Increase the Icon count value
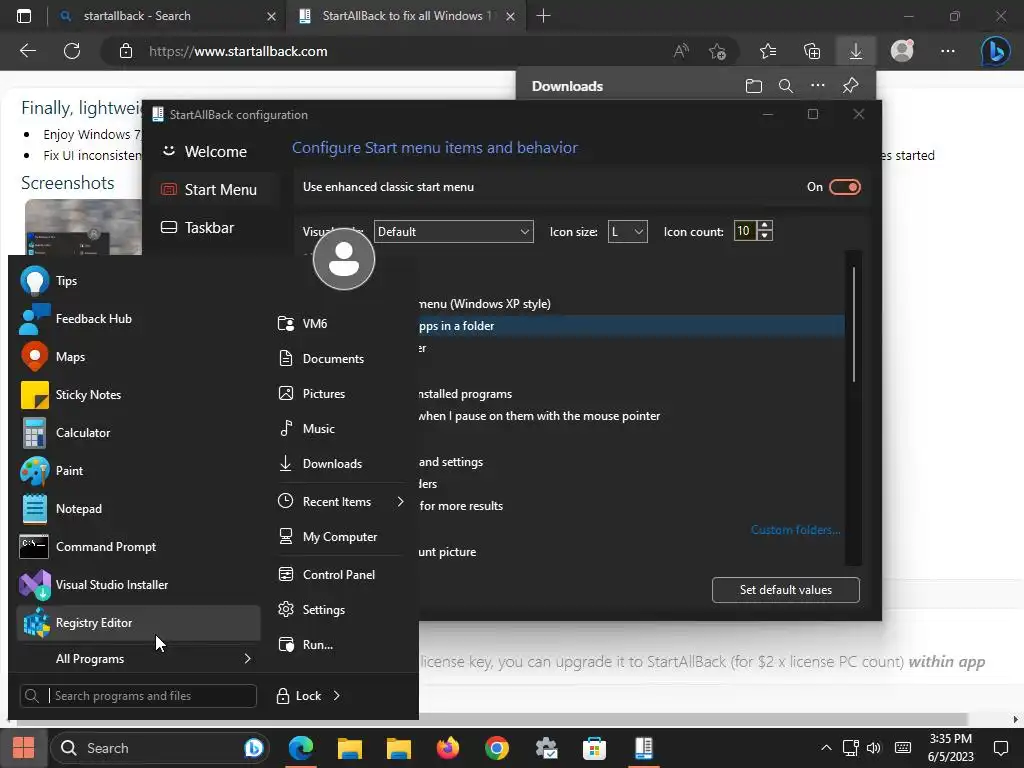Image resolution: width=1024 pixels, height=768 pixels. point(765,225)
